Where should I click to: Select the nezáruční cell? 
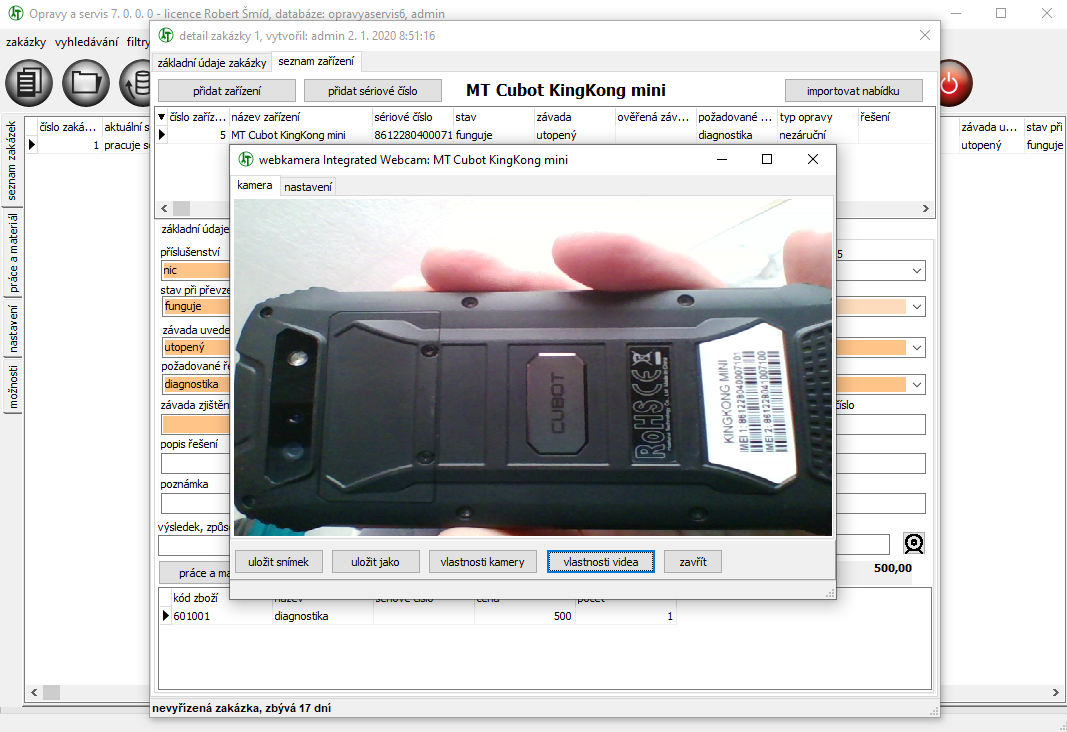(x=818, y=135)
